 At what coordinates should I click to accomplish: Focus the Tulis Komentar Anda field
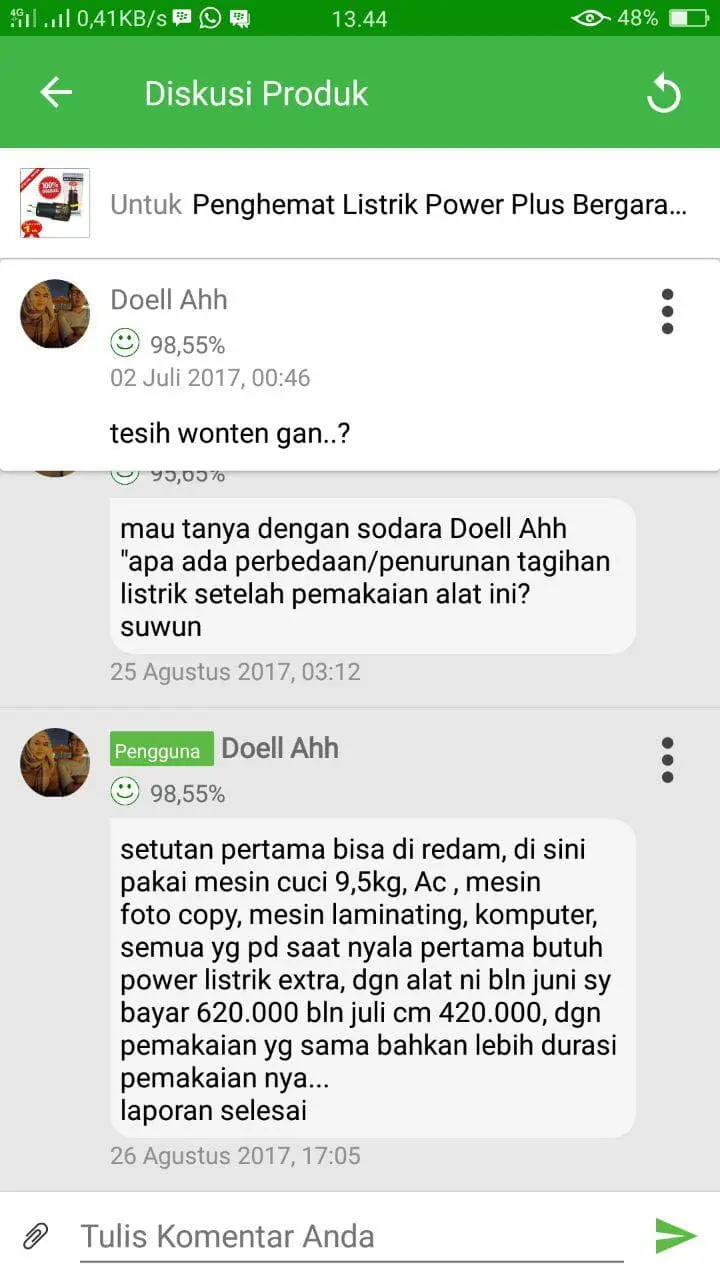tap(351, 1237)
